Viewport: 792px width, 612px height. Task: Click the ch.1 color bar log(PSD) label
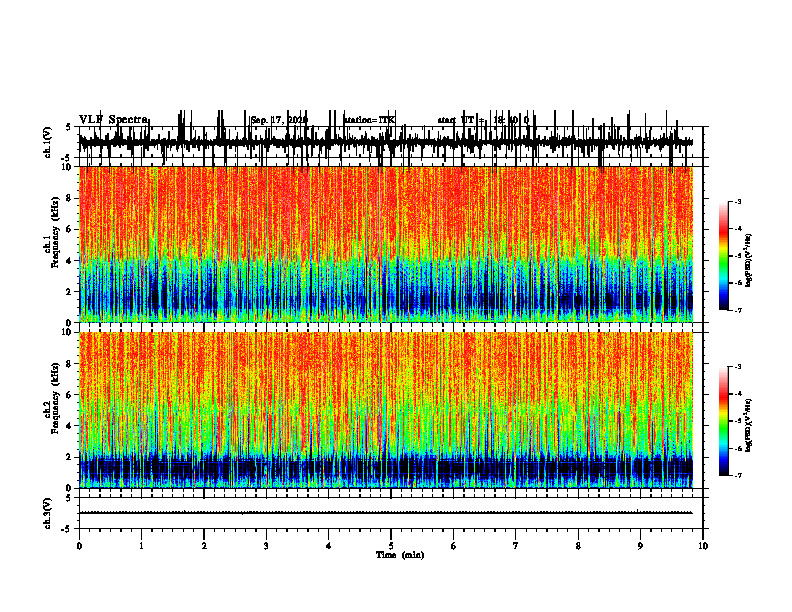(x=748, y=260)
